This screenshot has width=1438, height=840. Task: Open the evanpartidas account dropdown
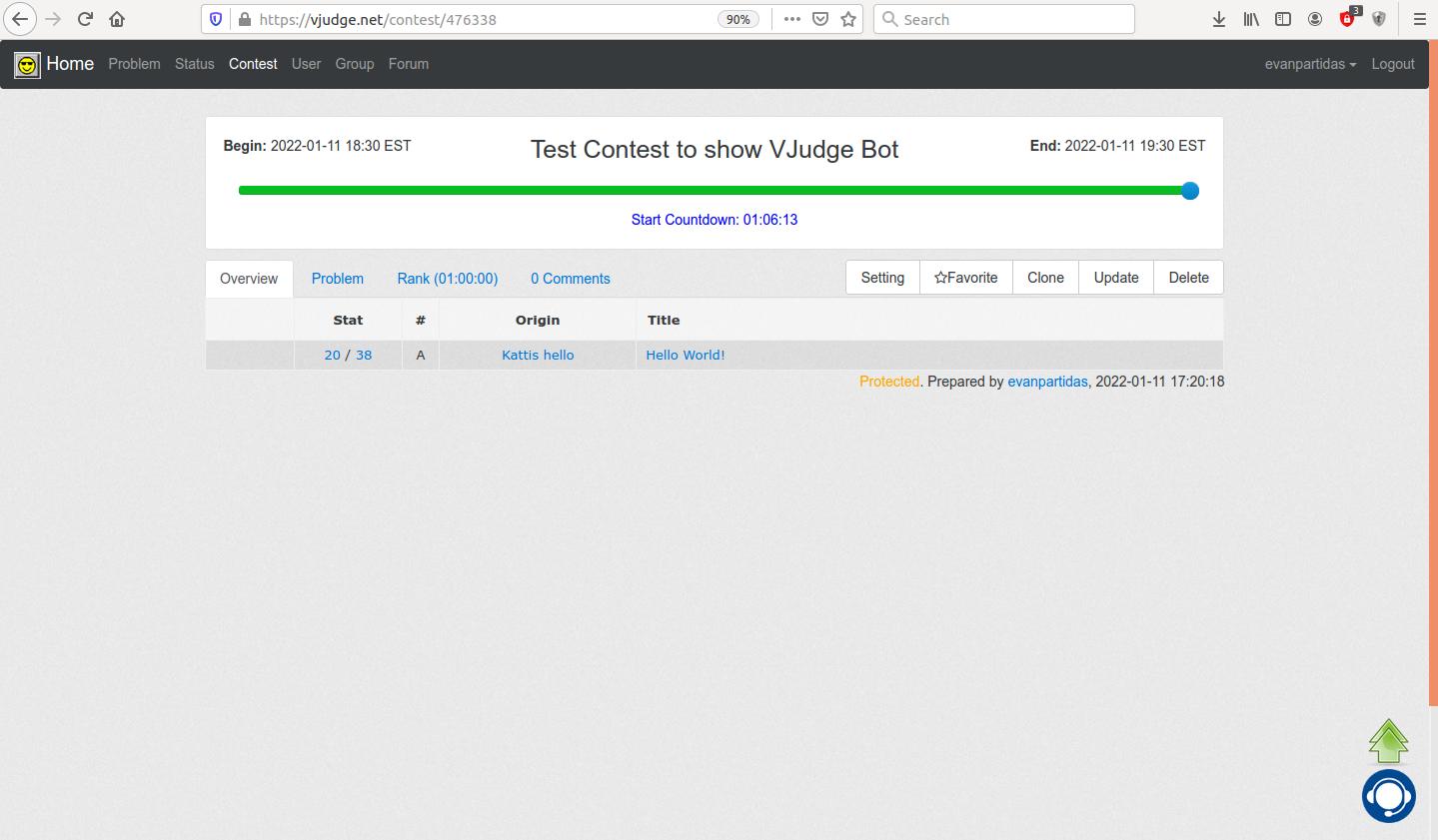1310,63
